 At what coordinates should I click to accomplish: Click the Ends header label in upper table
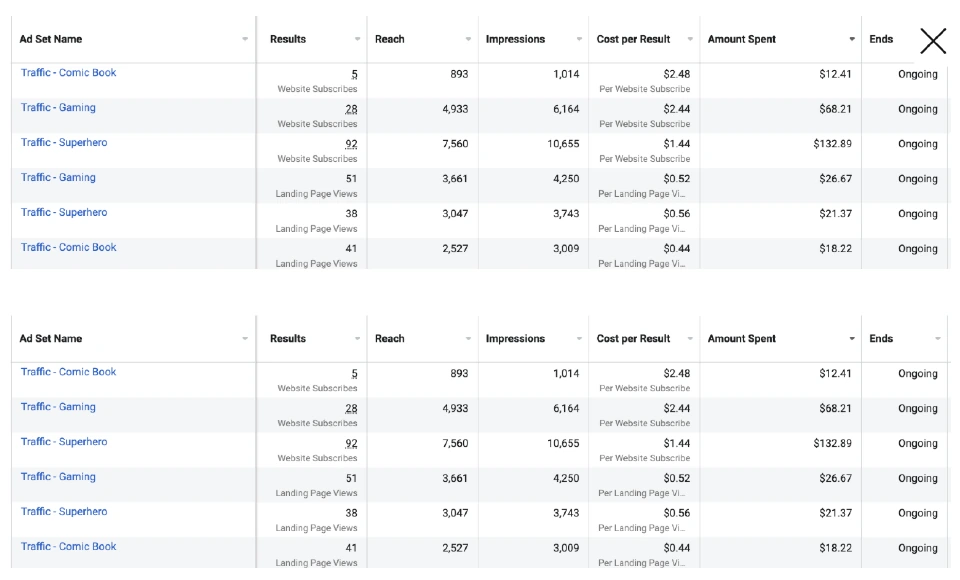[x=881, y=39]
